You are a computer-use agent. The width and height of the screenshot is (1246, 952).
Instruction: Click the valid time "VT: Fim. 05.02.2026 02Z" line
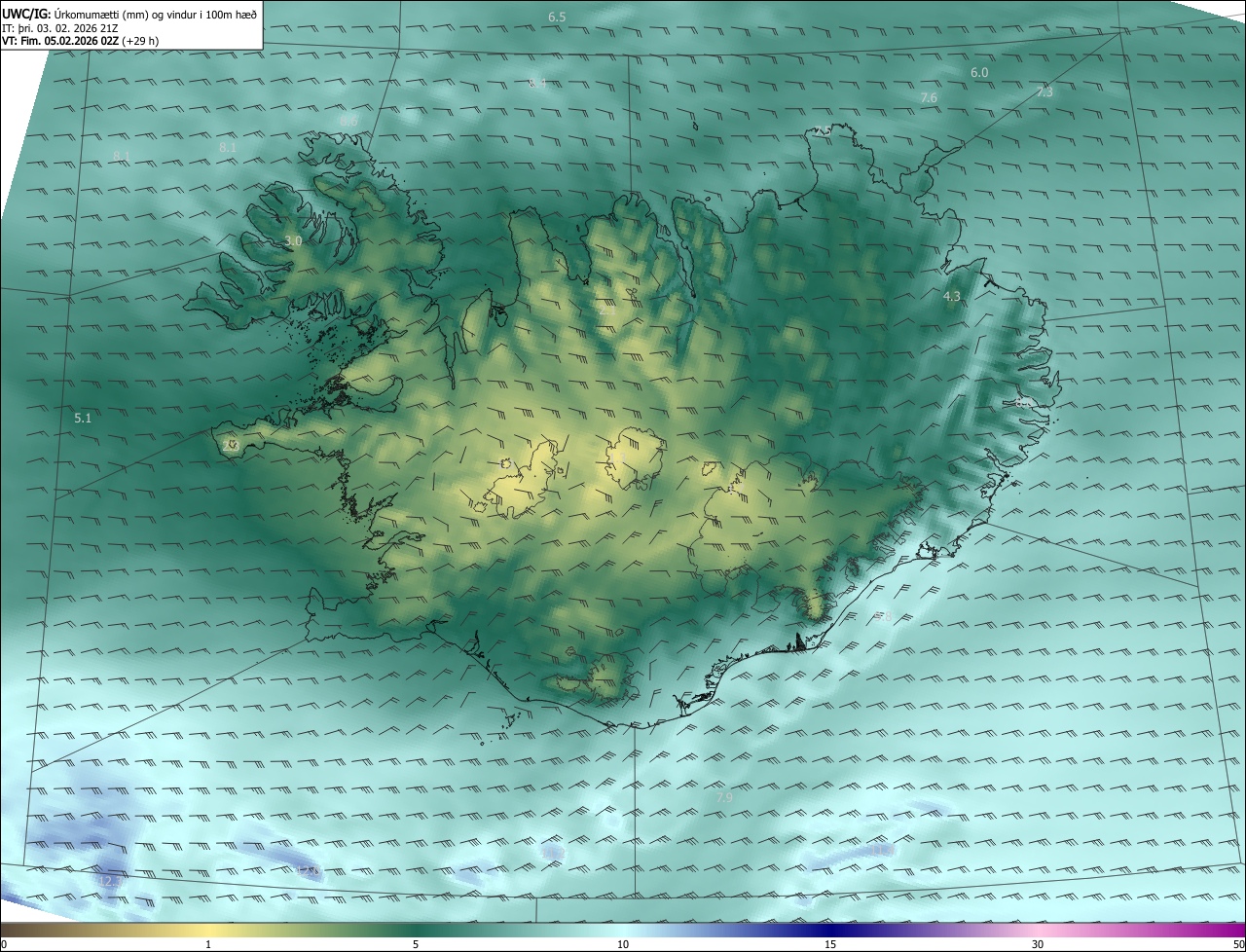pos(81,41)
